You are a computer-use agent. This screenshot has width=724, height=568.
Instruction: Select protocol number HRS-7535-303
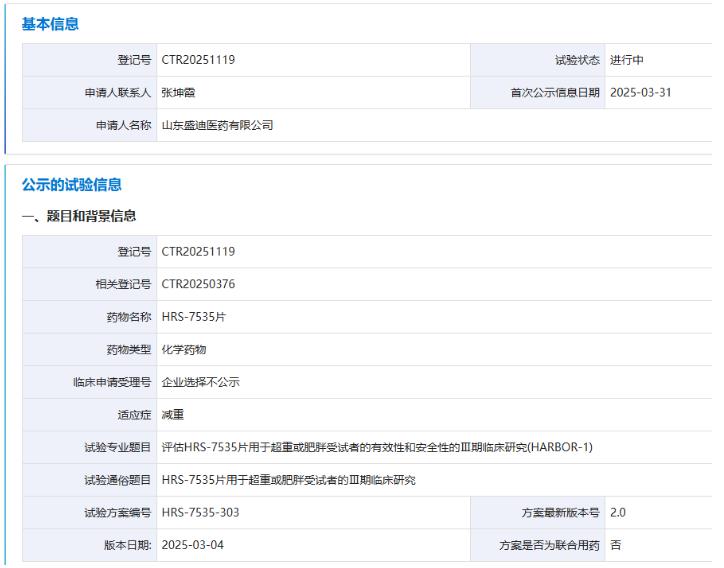pos(200,513)
